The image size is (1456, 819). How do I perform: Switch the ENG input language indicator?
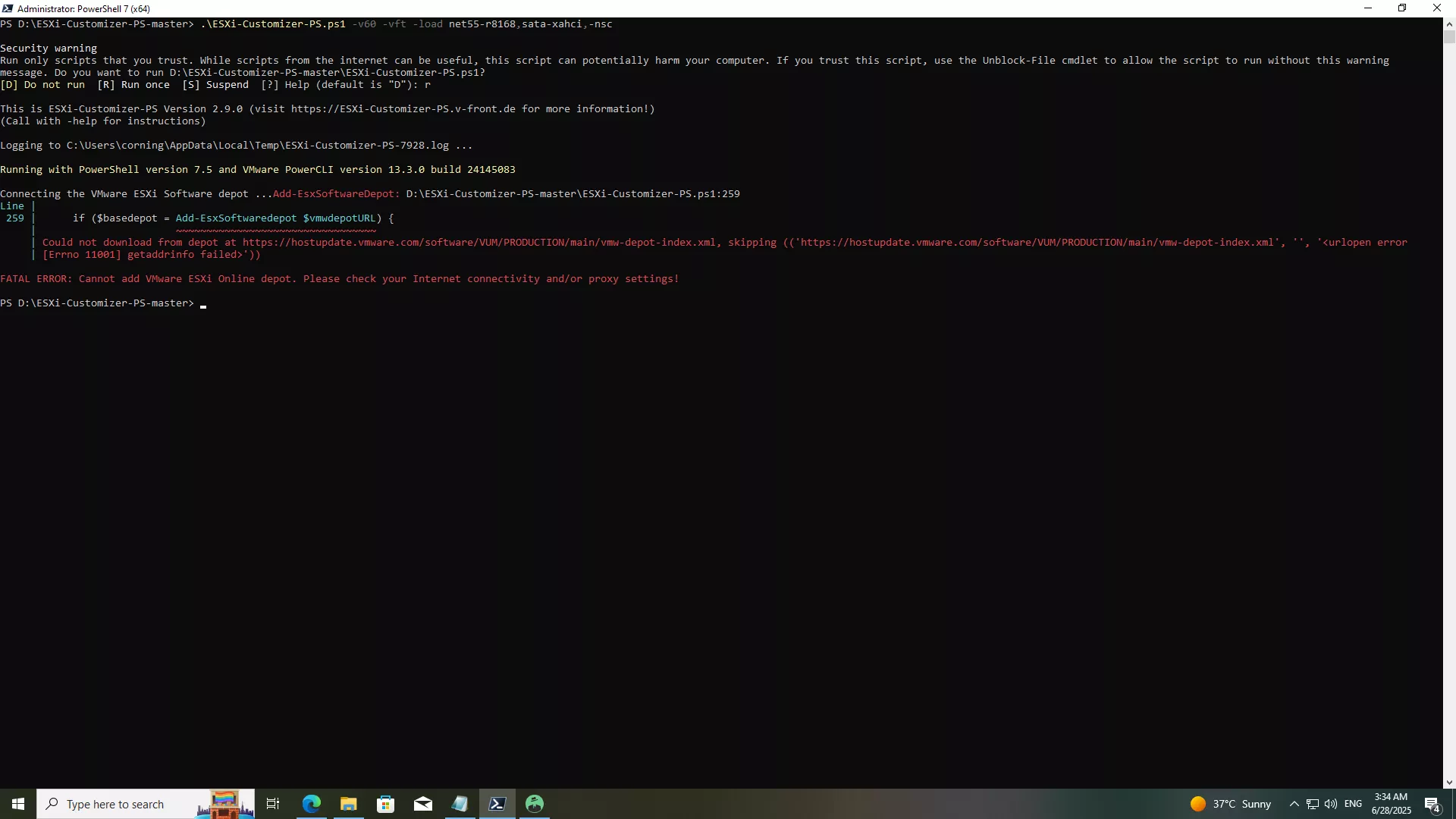pos(1353,804)
